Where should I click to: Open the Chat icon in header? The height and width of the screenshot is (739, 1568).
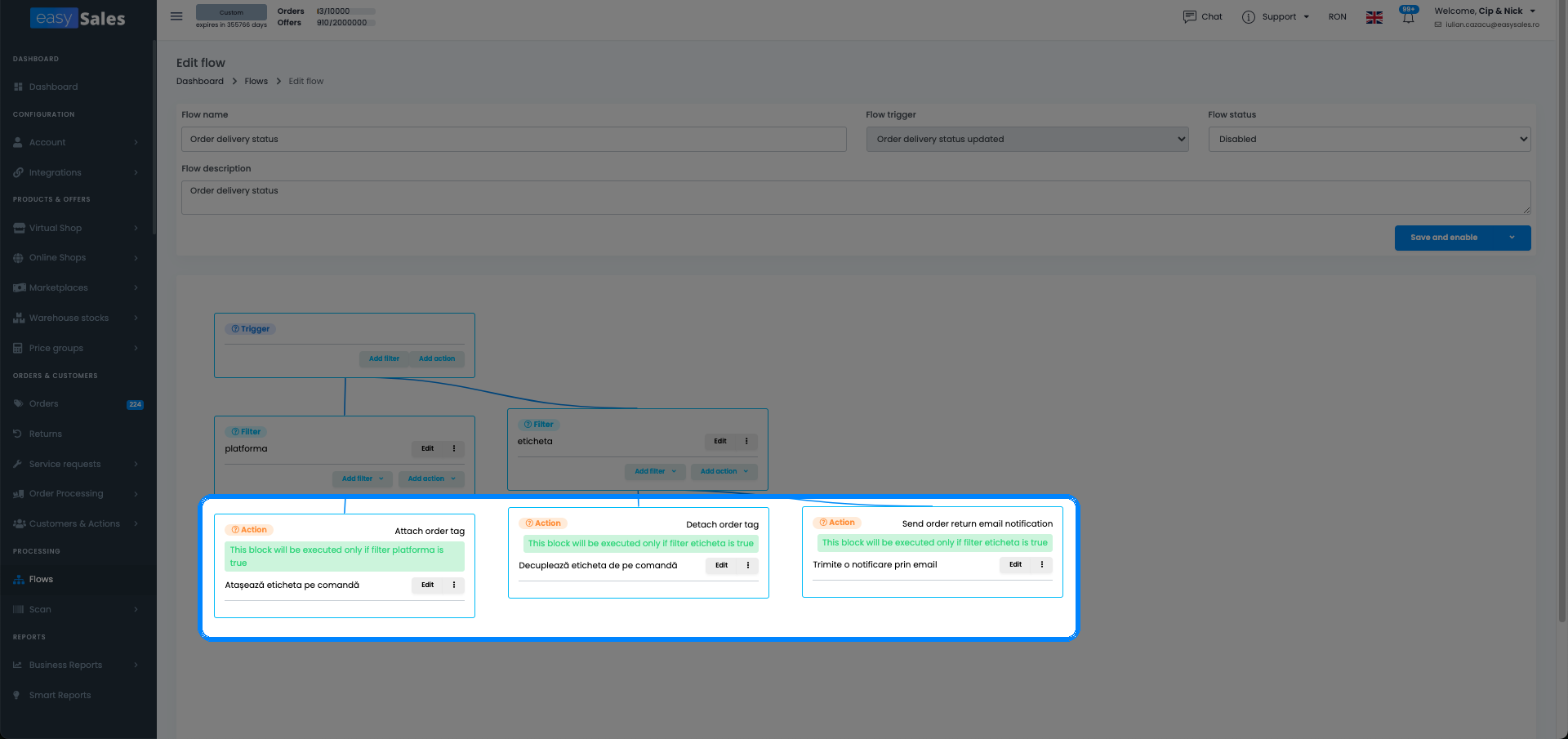click(x=1190, y=16)
